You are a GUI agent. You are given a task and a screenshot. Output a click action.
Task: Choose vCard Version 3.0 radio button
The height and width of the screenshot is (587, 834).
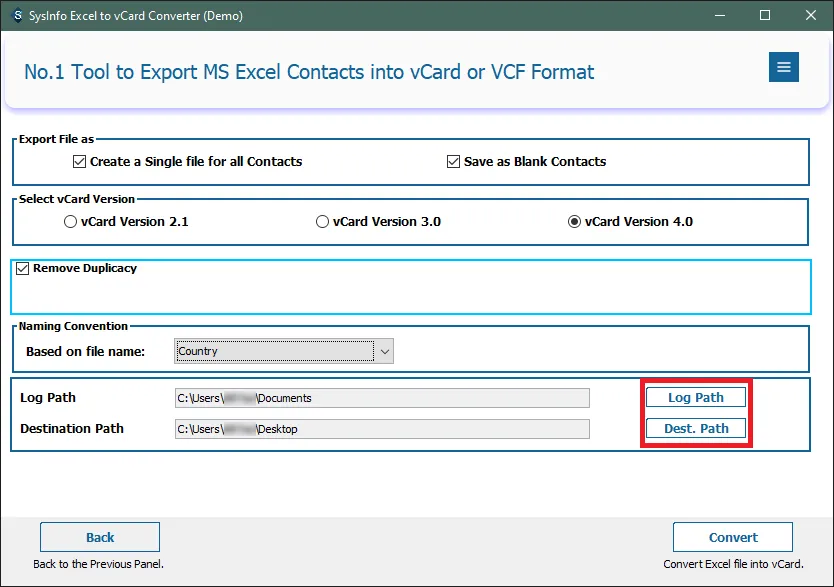(x=322, y=222)
